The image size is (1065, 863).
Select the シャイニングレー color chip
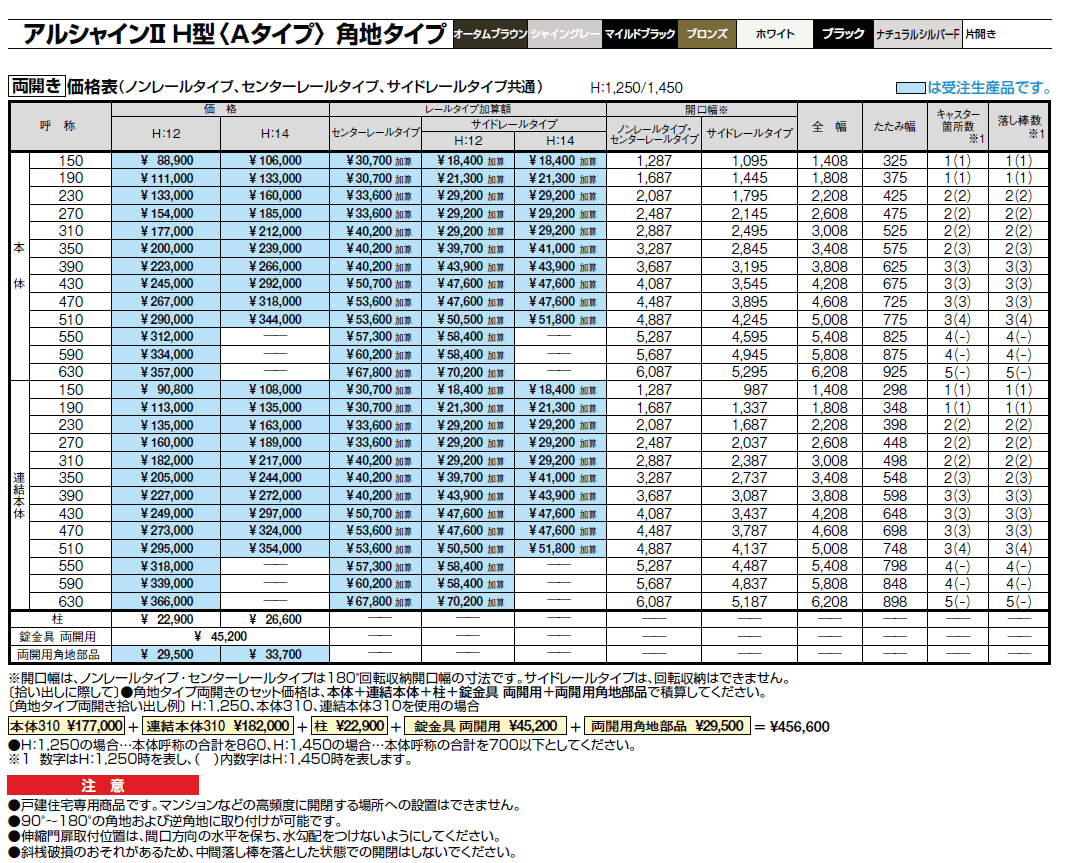565,33
